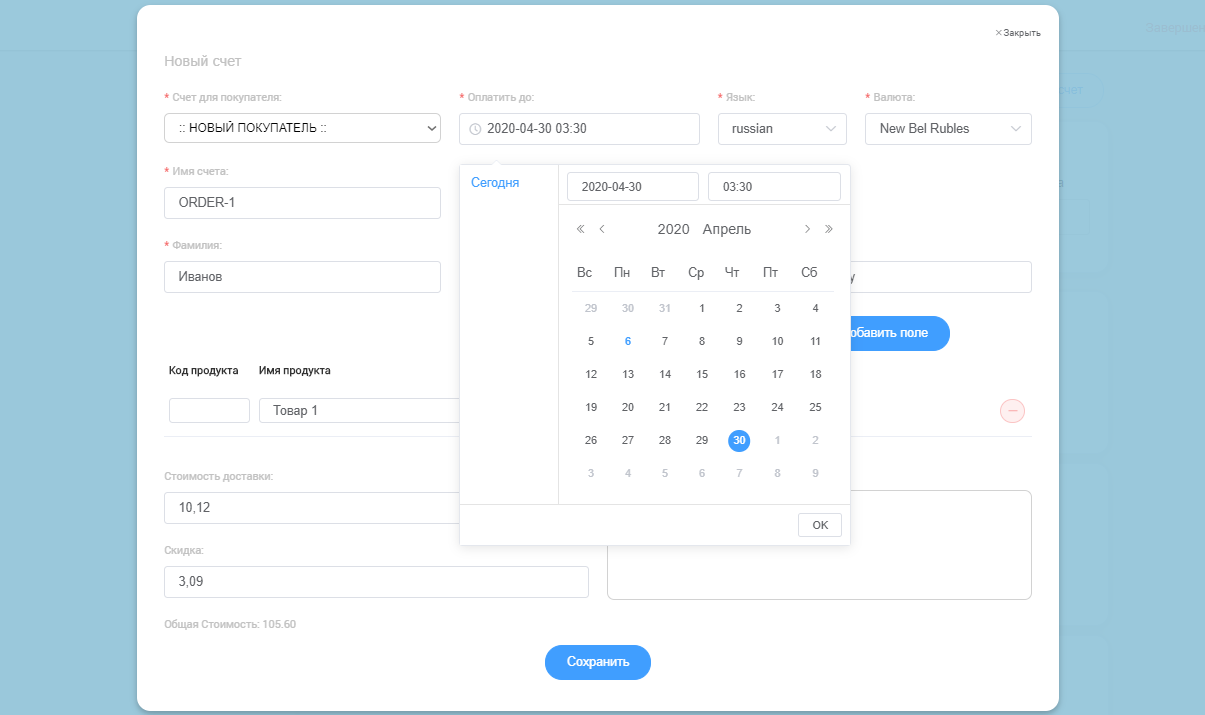Close the new invoice dialog

click(x=1017, y=33)
